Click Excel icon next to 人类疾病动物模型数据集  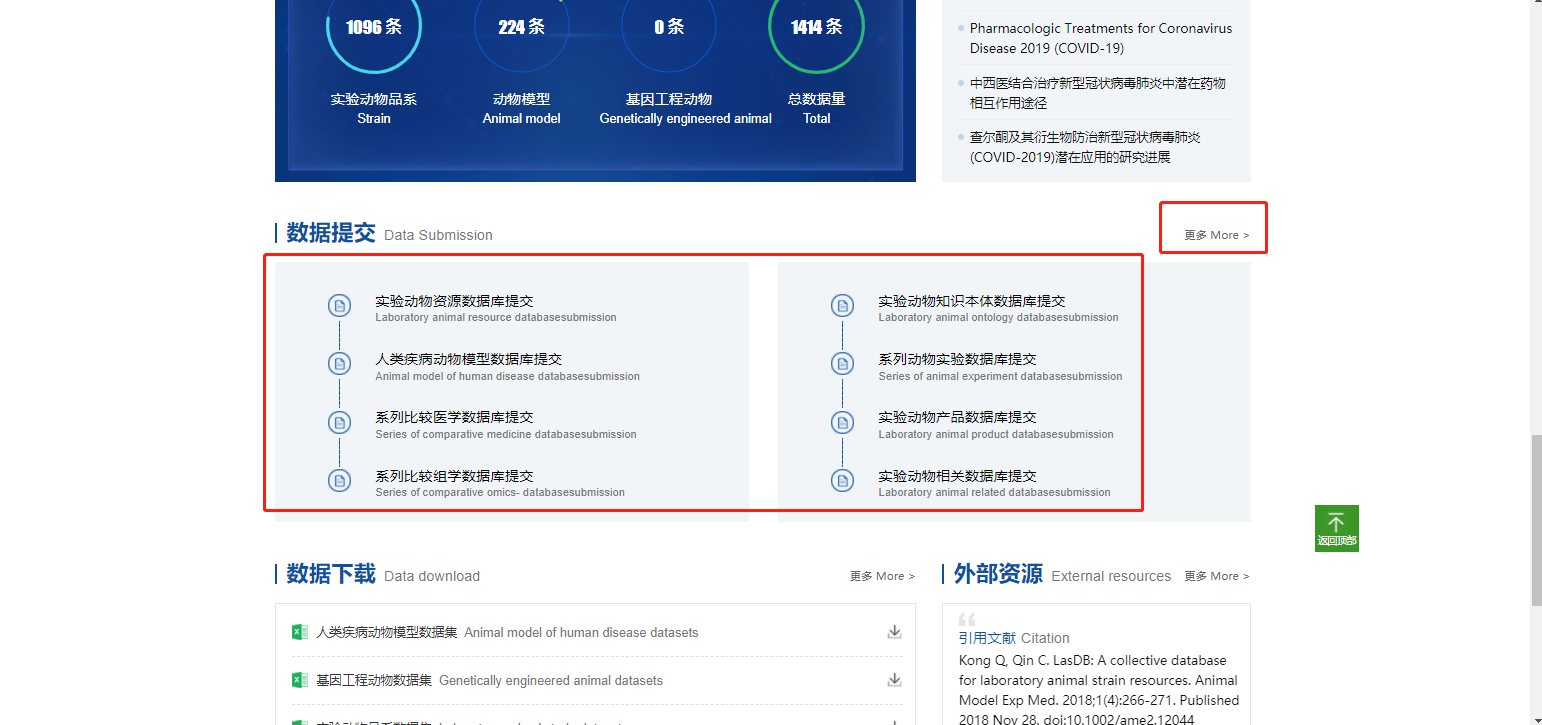click(299, 632)
